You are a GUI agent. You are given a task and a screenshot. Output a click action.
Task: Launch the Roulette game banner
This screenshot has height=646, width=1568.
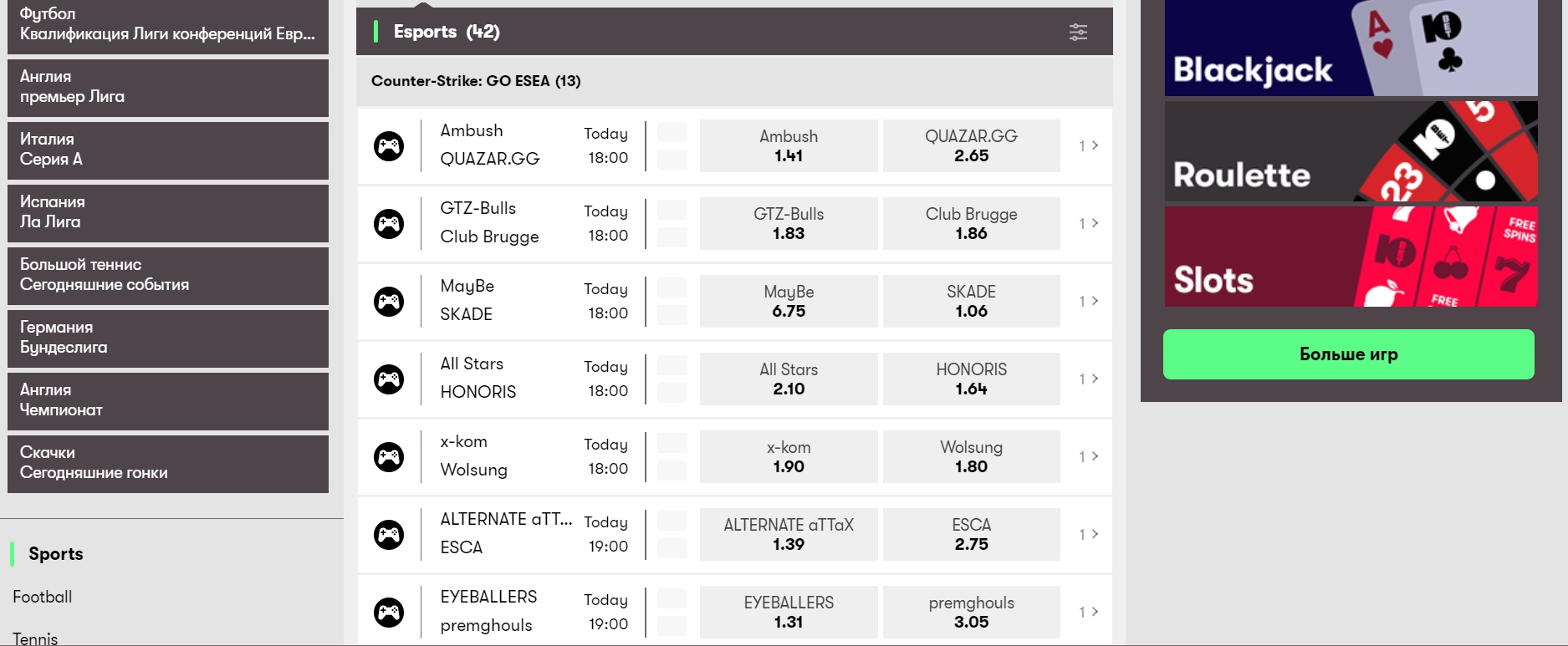[x=1351, y=151]
